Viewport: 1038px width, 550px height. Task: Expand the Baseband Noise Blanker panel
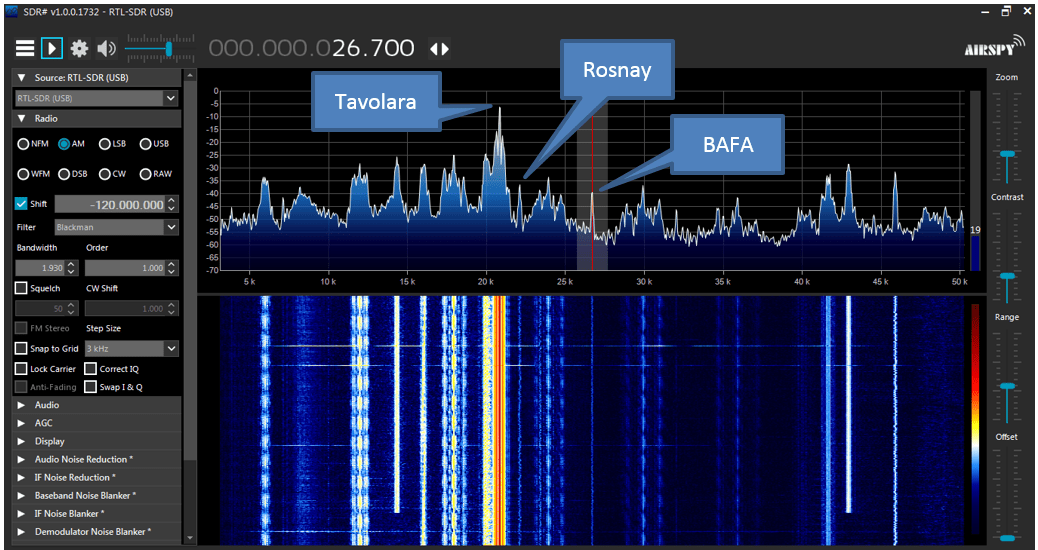tap(97, 495)
